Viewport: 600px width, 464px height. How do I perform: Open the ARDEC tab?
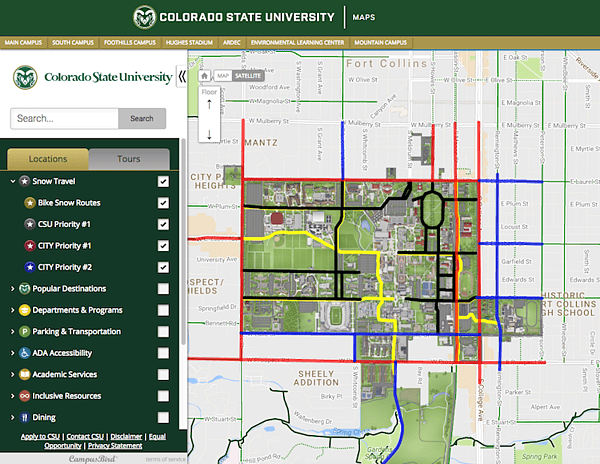pyautogui.click(x=232, y=42)
